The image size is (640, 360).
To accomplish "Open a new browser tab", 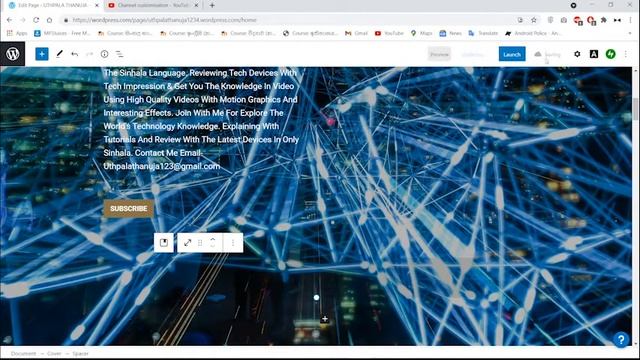I will (x=212, y=6).
